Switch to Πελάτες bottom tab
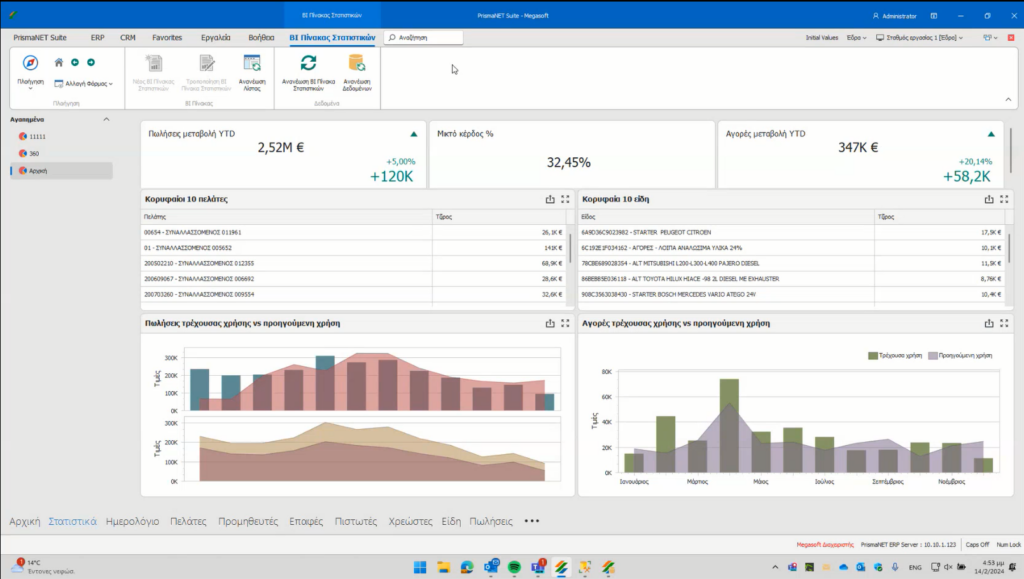The height and width of the screenshot is (579, 1024). (188, 522)
